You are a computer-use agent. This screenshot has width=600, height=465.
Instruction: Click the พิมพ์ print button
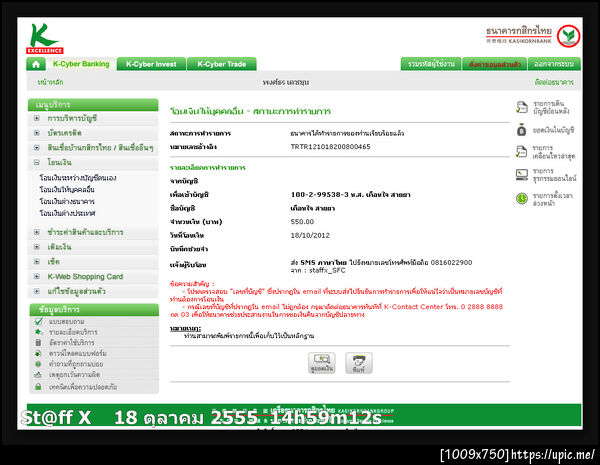(x=359, y=363)
